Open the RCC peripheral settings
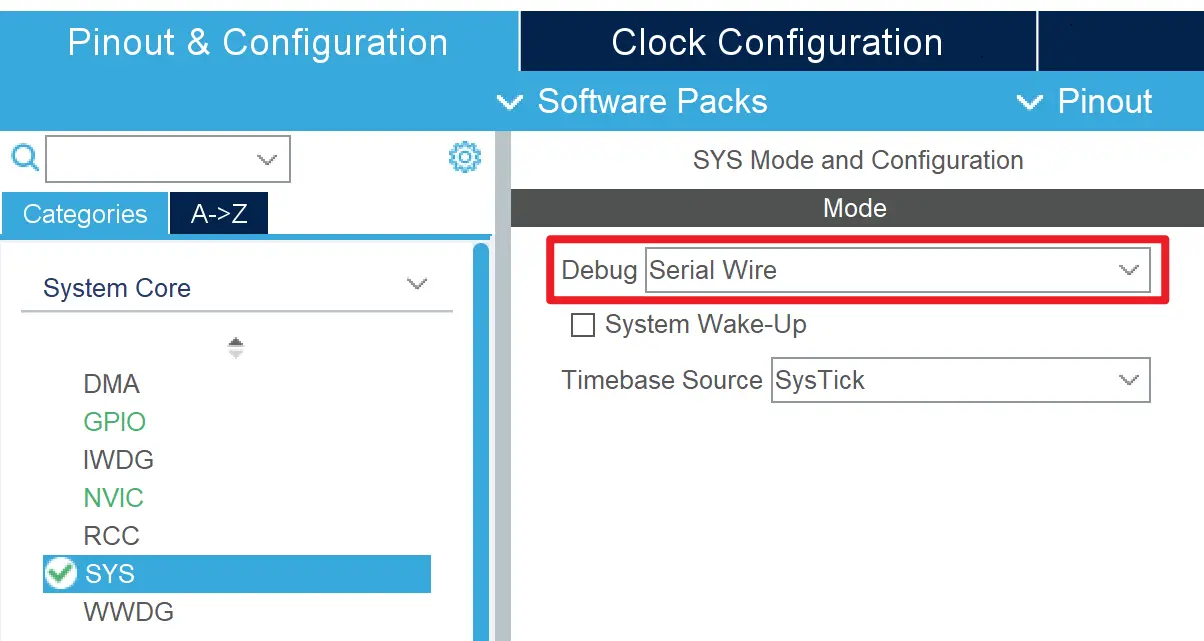This screenshot has height=641, width=1204. 112,536
